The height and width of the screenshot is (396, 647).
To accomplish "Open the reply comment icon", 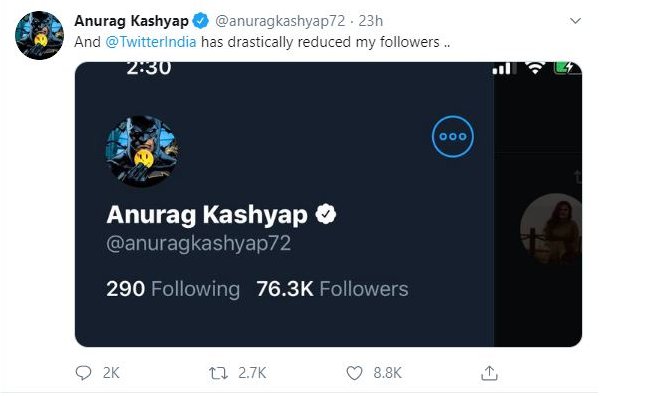I will click(x=84, y=373).
